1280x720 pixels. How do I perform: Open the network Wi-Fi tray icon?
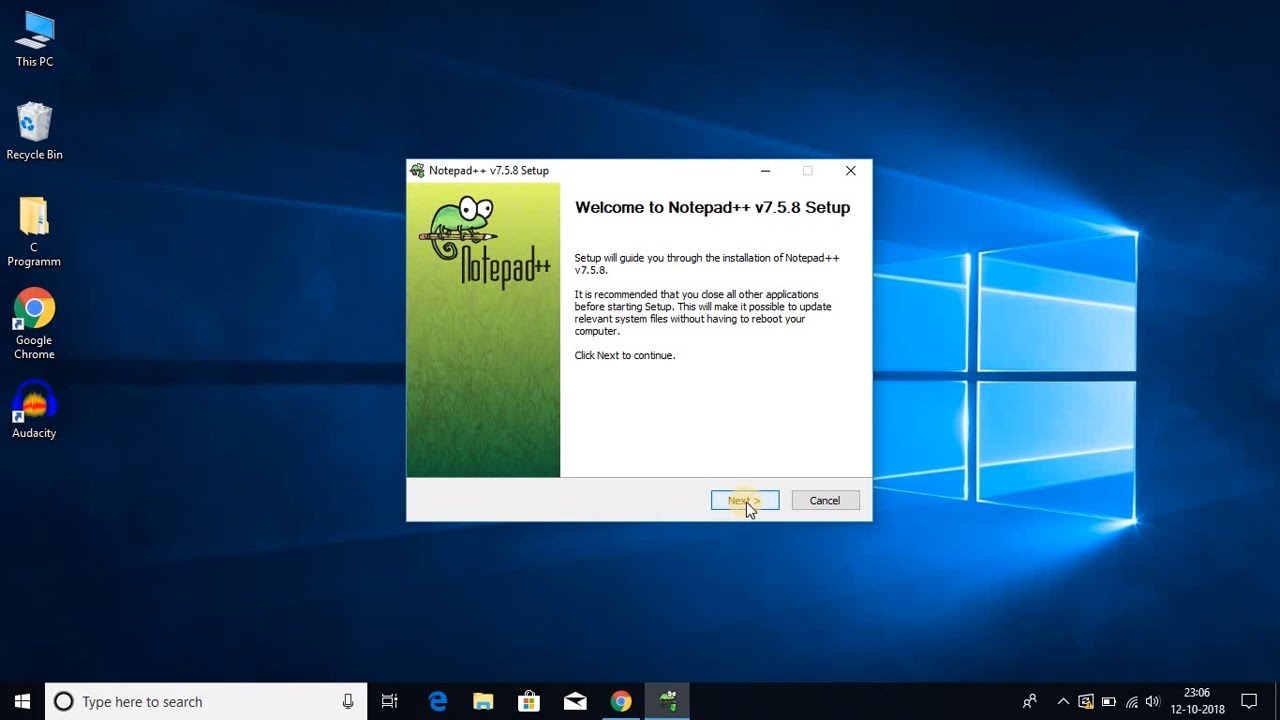click(1132, 702)
